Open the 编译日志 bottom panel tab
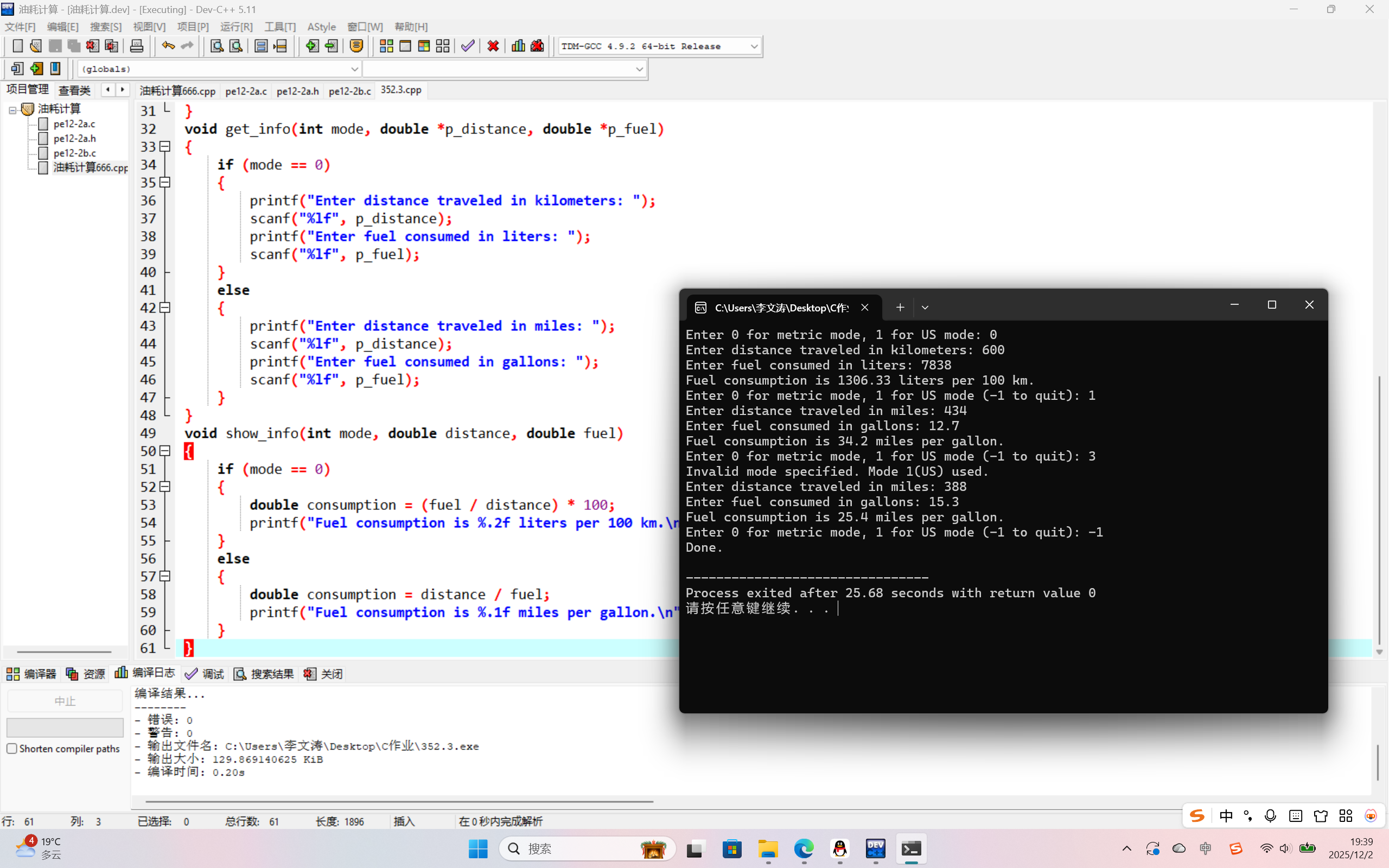Viewport: 1389px width, 868px height. click(145, 673)
